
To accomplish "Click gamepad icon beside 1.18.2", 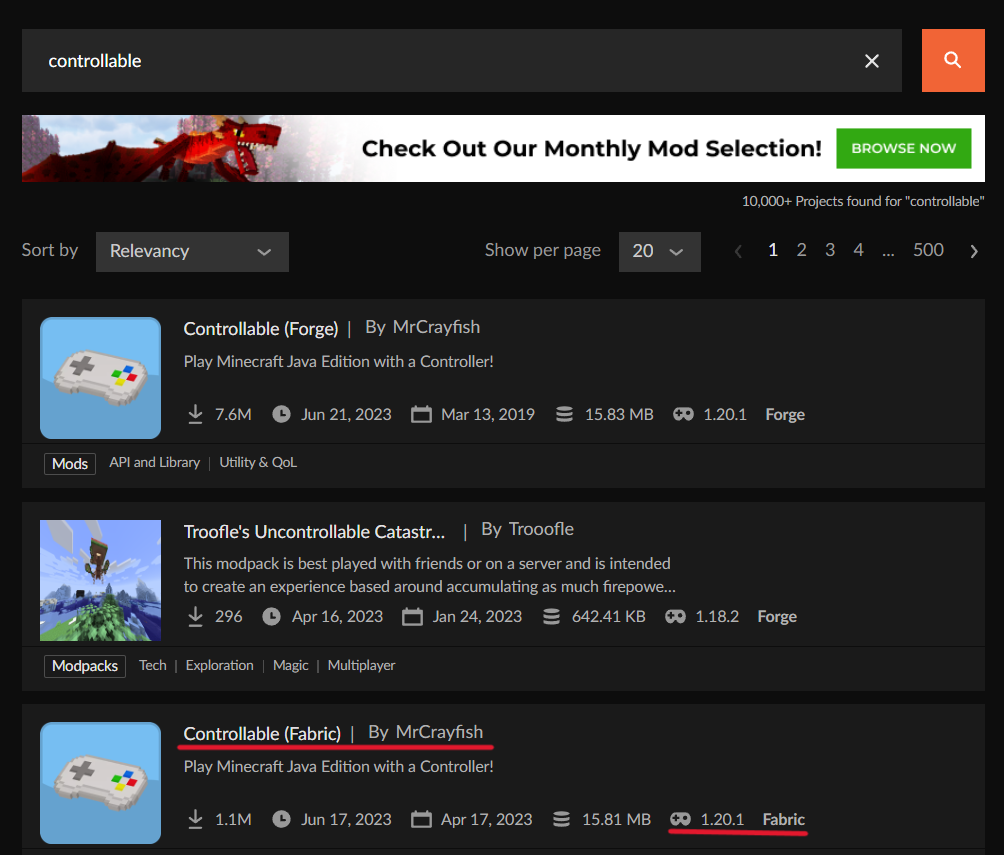I will coord(676,617).
